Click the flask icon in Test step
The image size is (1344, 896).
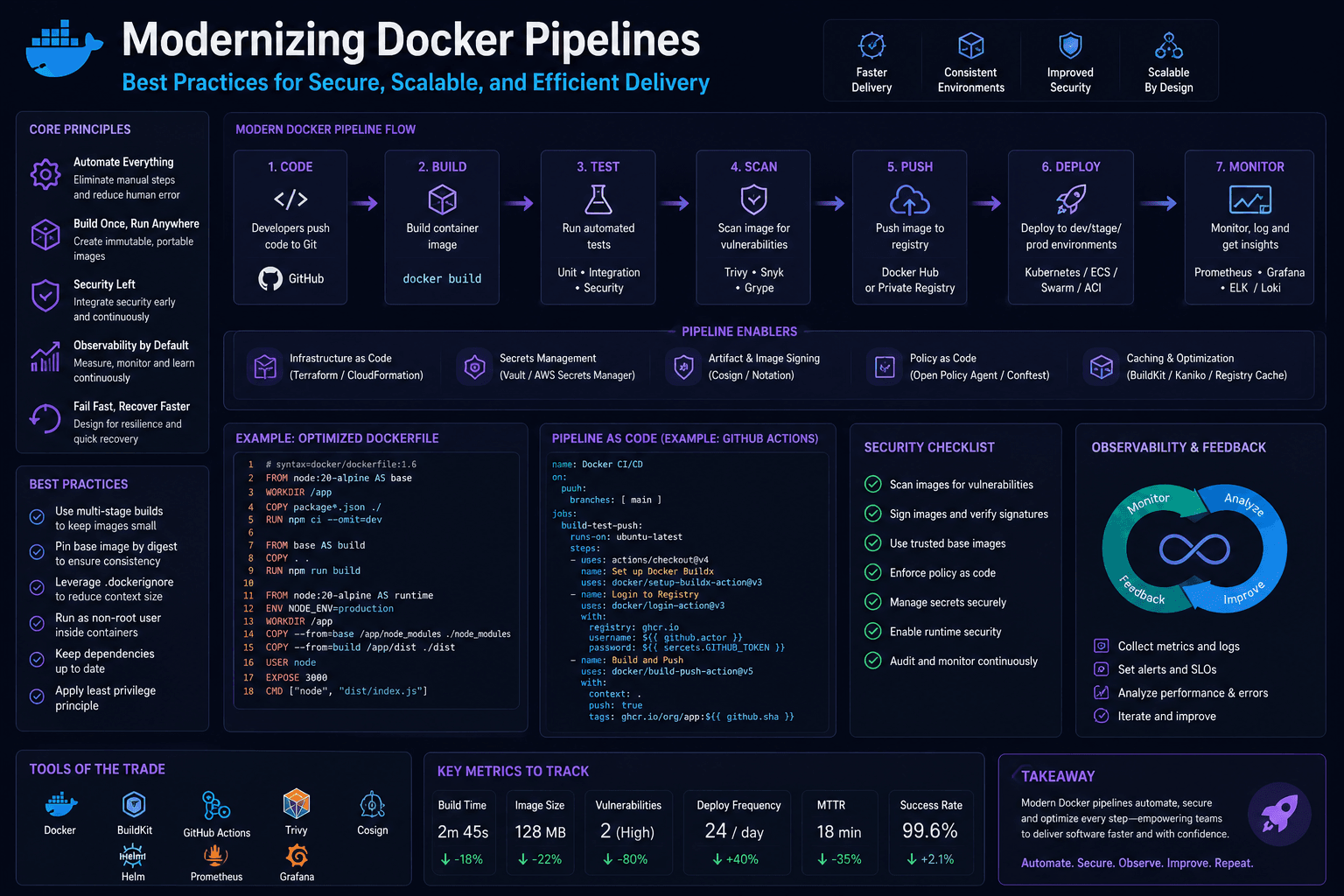598,199
